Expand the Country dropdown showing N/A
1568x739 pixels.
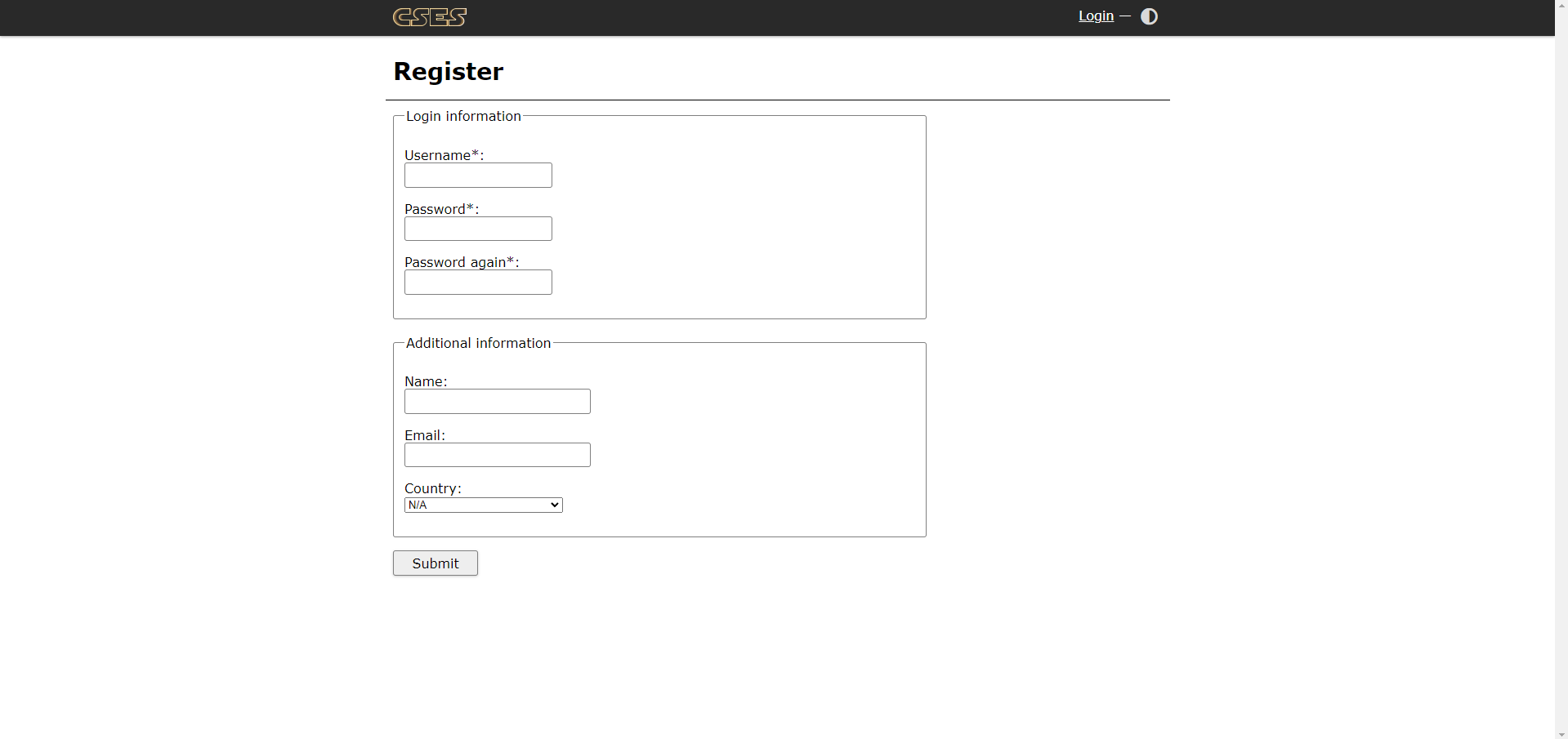(483, 505)
